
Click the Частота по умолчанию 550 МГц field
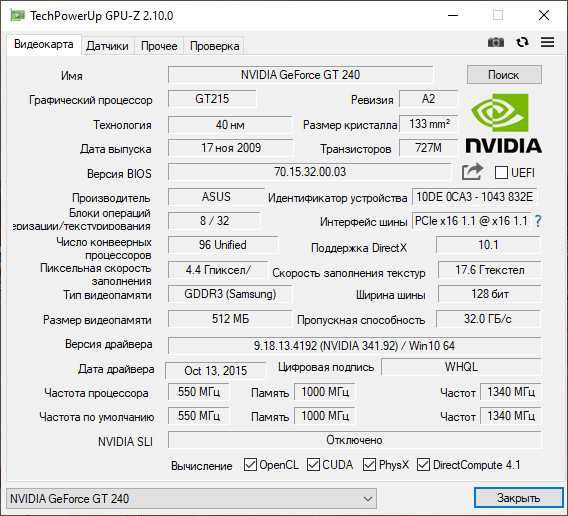point(199,416)
